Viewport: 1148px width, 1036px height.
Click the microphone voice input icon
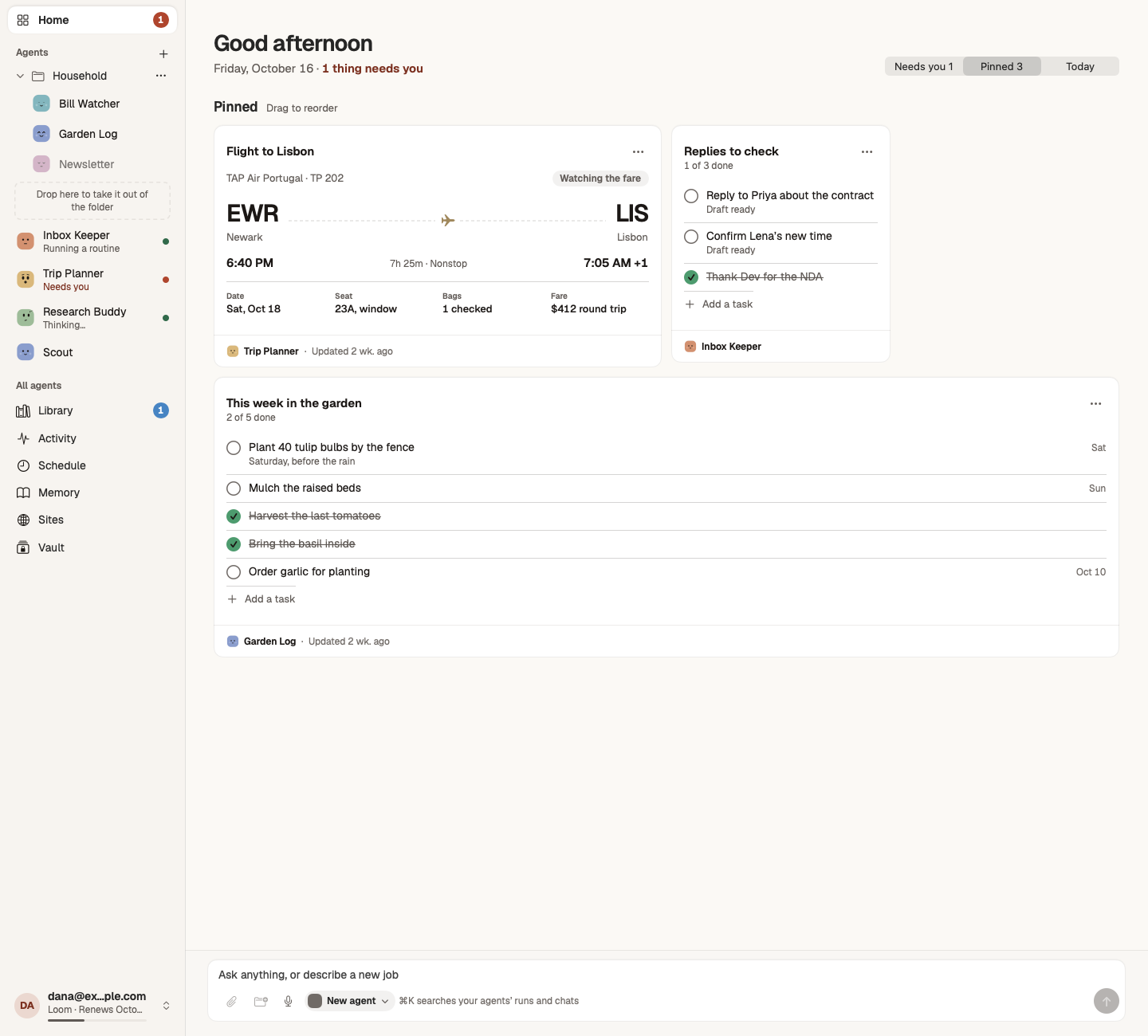click(289, 1001)
